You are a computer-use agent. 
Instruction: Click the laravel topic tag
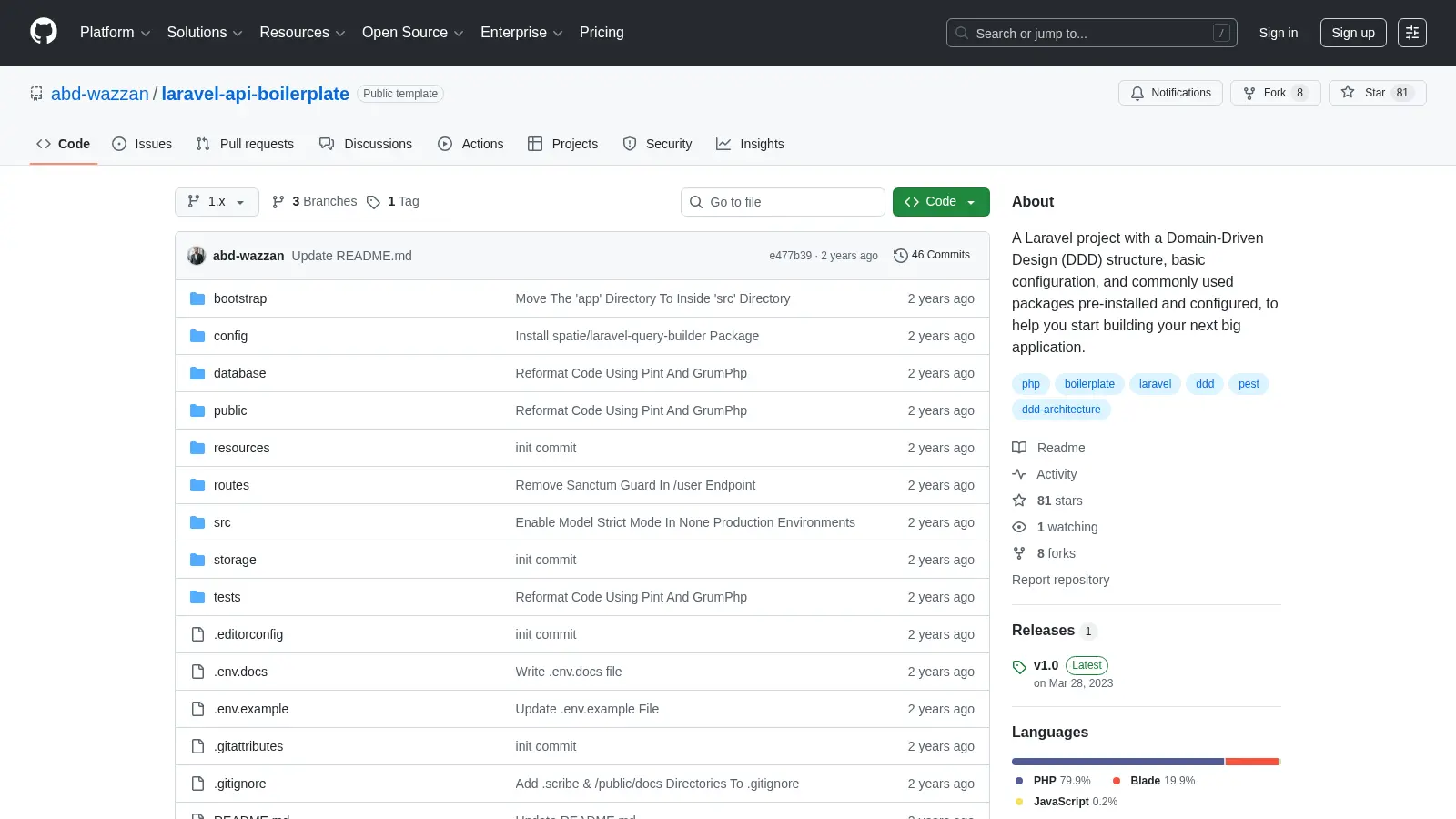point(1155,384)
